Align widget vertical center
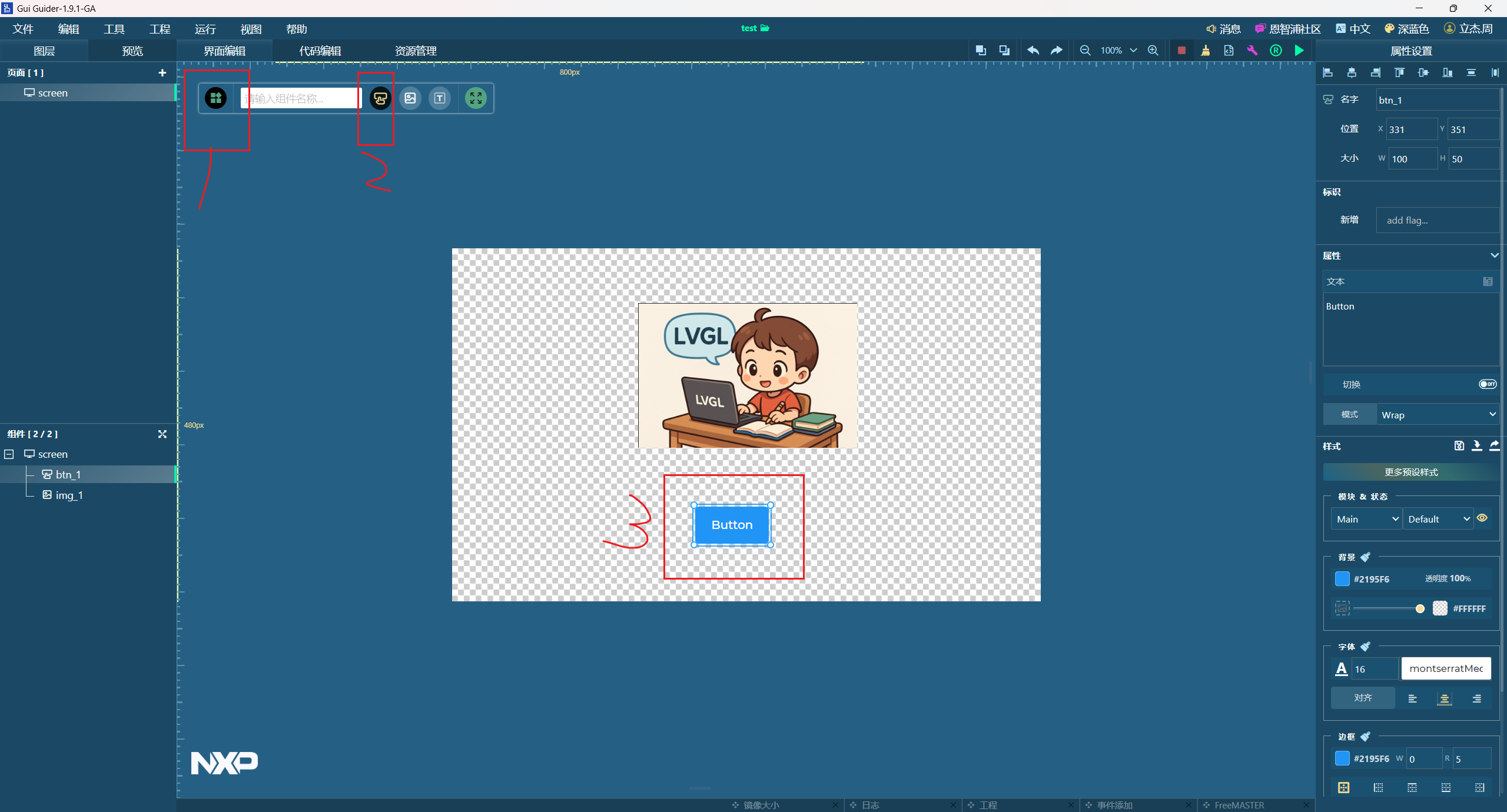 [1423, 72]
